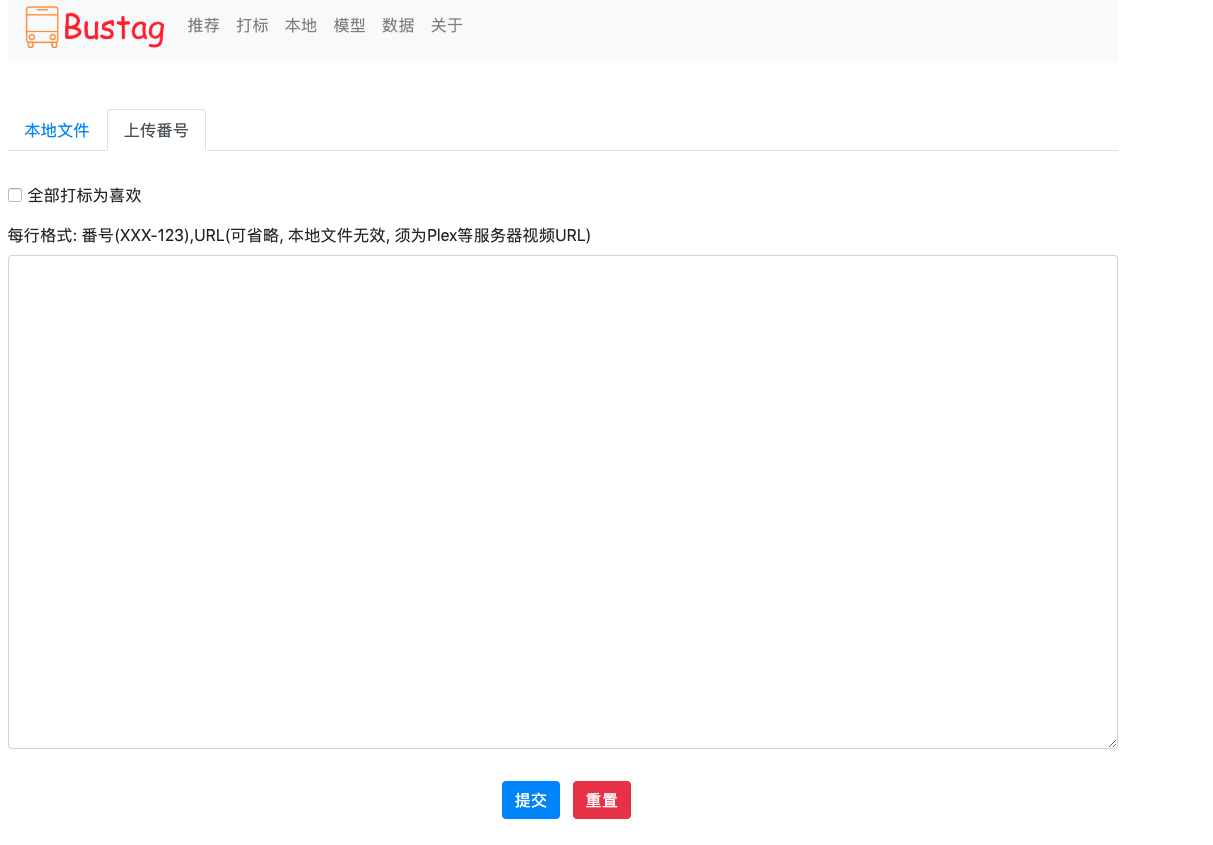Go to the 本地 navigation item
Viewport: 1213px width, 845px height.
[x=301, y=26]
